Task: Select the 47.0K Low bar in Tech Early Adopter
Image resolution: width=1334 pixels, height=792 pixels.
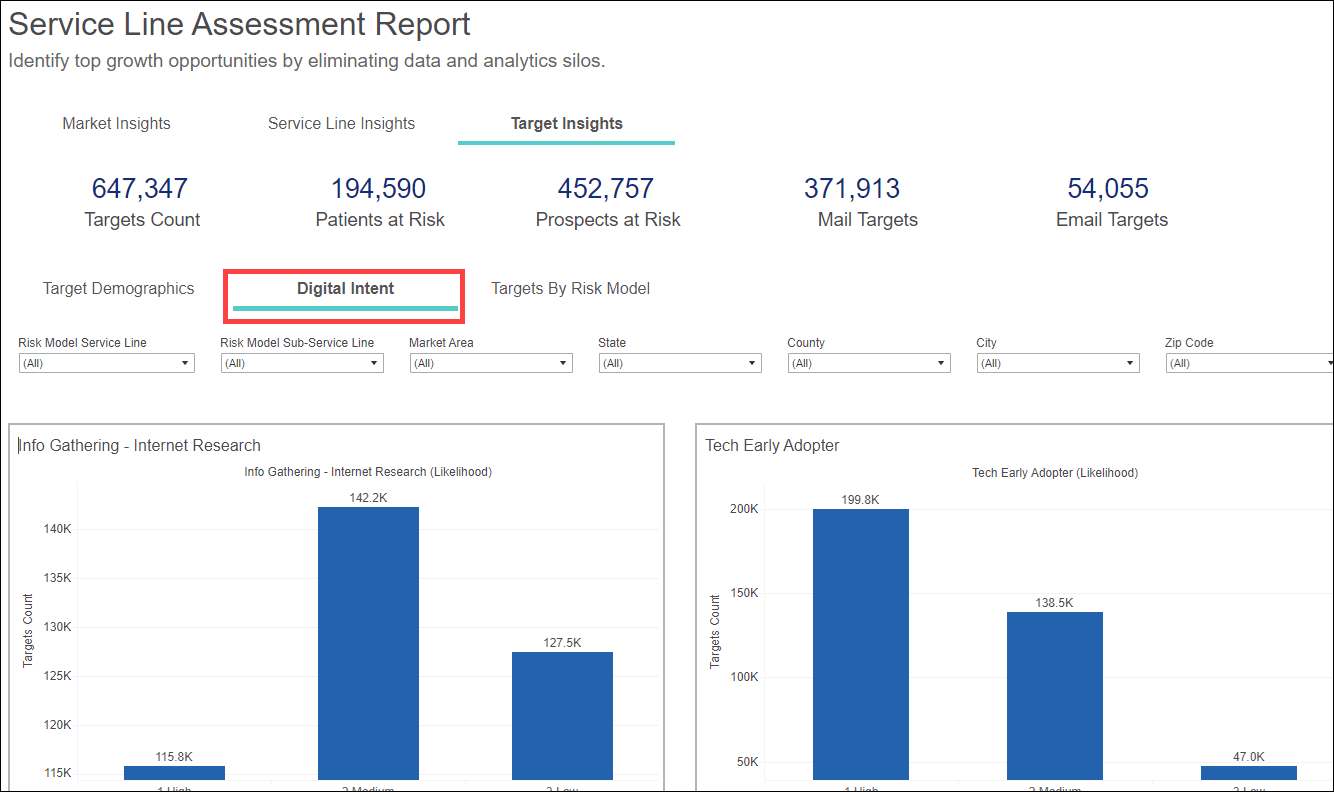Action: tap(1248, 772)
